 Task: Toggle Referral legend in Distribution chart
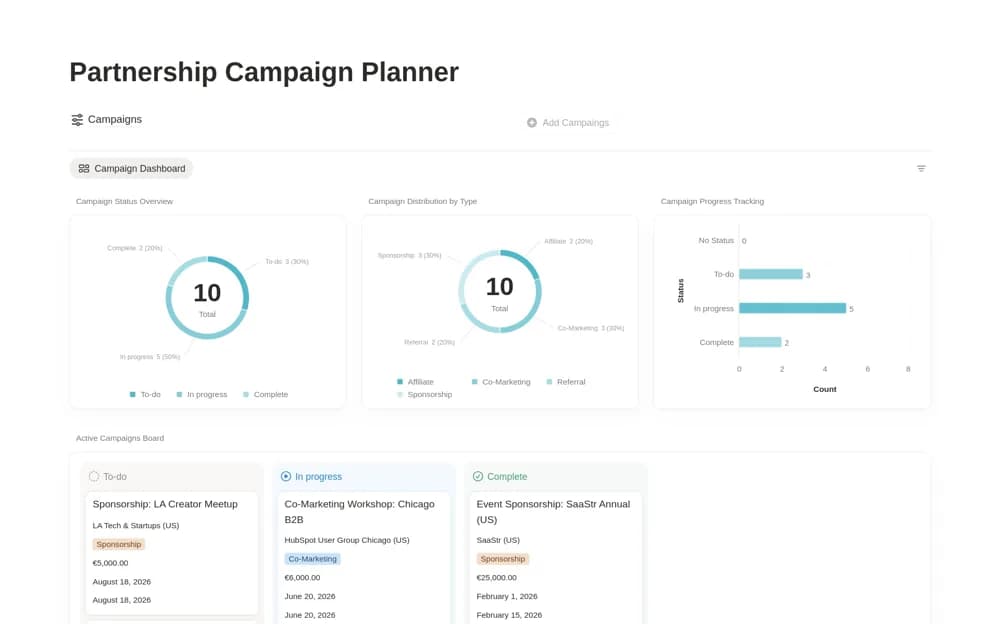(x=566, y=382)
